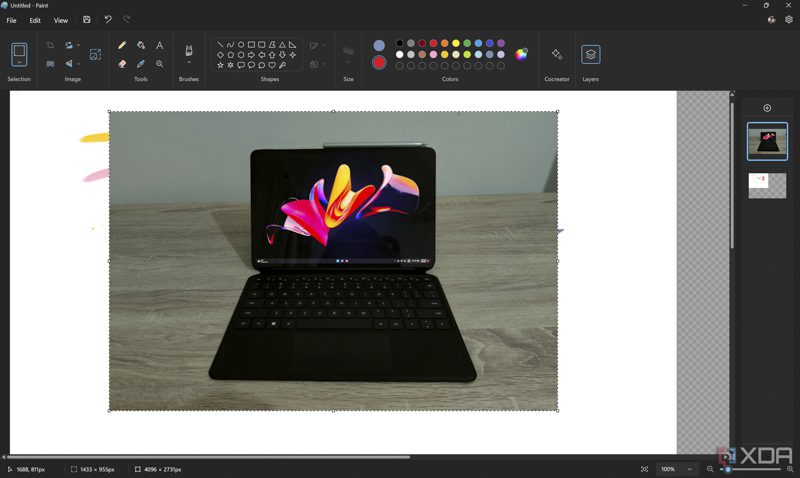Pick the Five-point star shape
This screenshot has width=800, height=478.
point(220,65)
